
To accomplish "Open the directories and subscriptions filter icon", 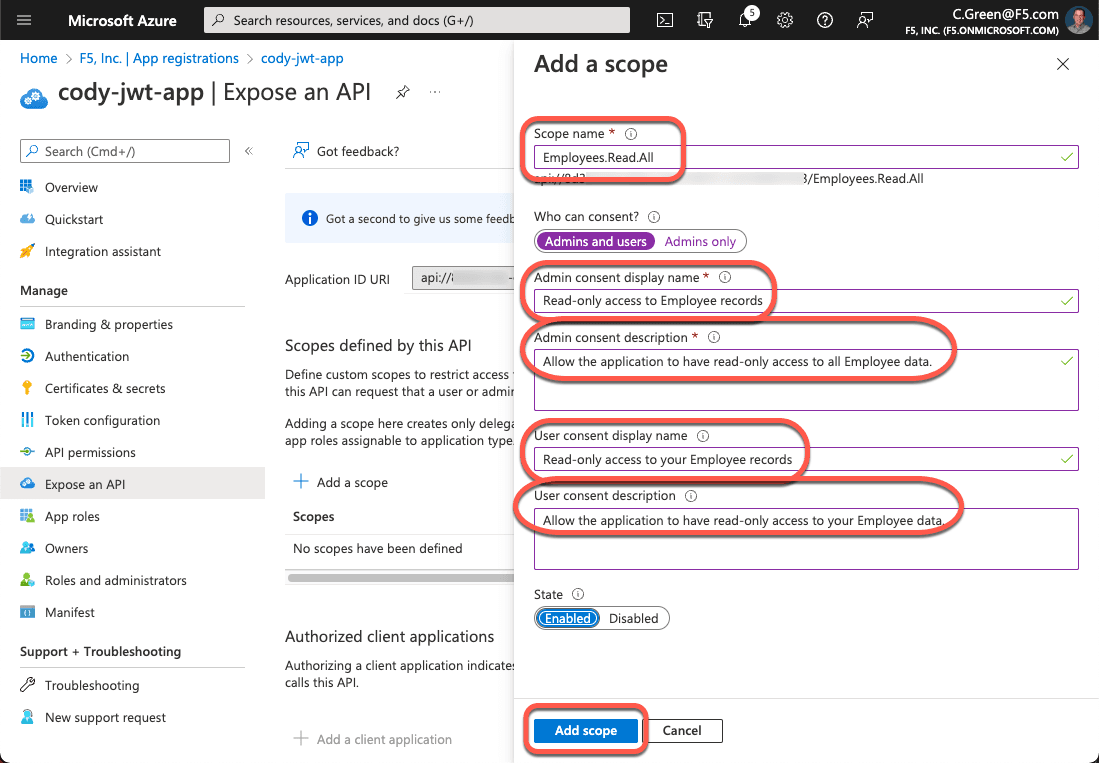I will pyautogui.click(x=705, y=20).
